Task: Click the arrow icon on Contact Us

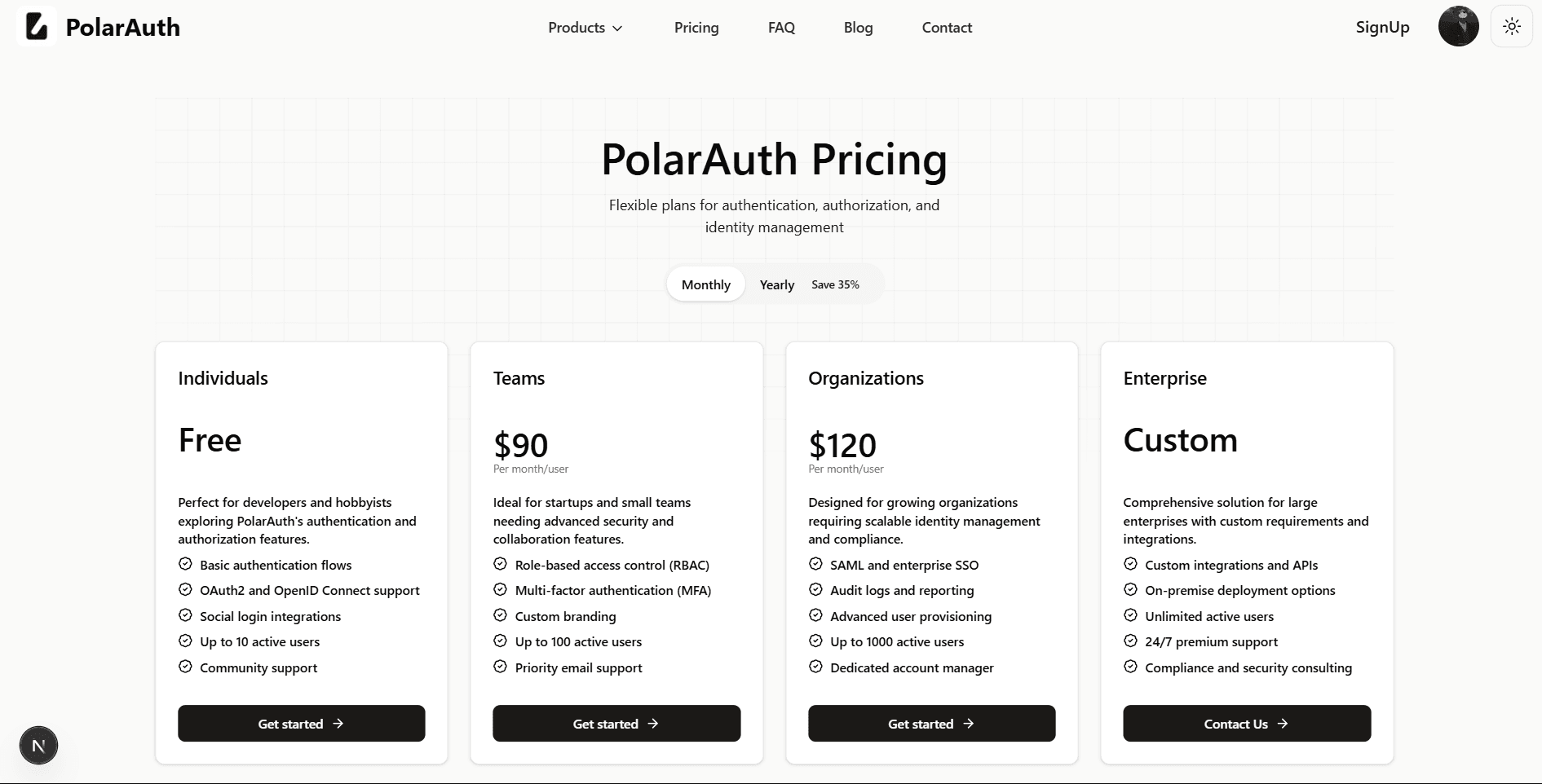Action: (x=1283, y=724)
